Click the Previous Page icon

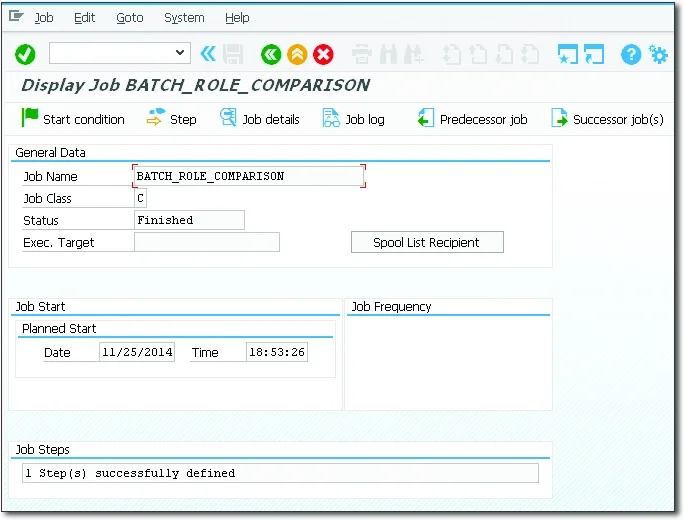coord(479,55)
